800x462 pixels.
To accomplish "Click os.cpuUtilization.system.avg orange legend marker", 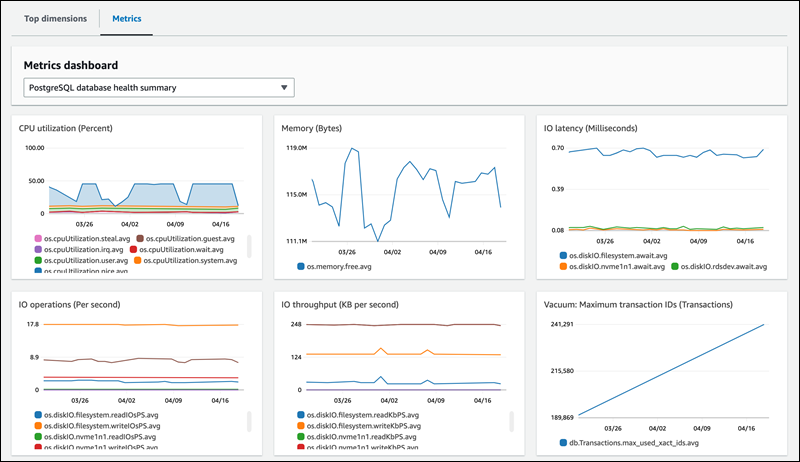I will 137,261.
